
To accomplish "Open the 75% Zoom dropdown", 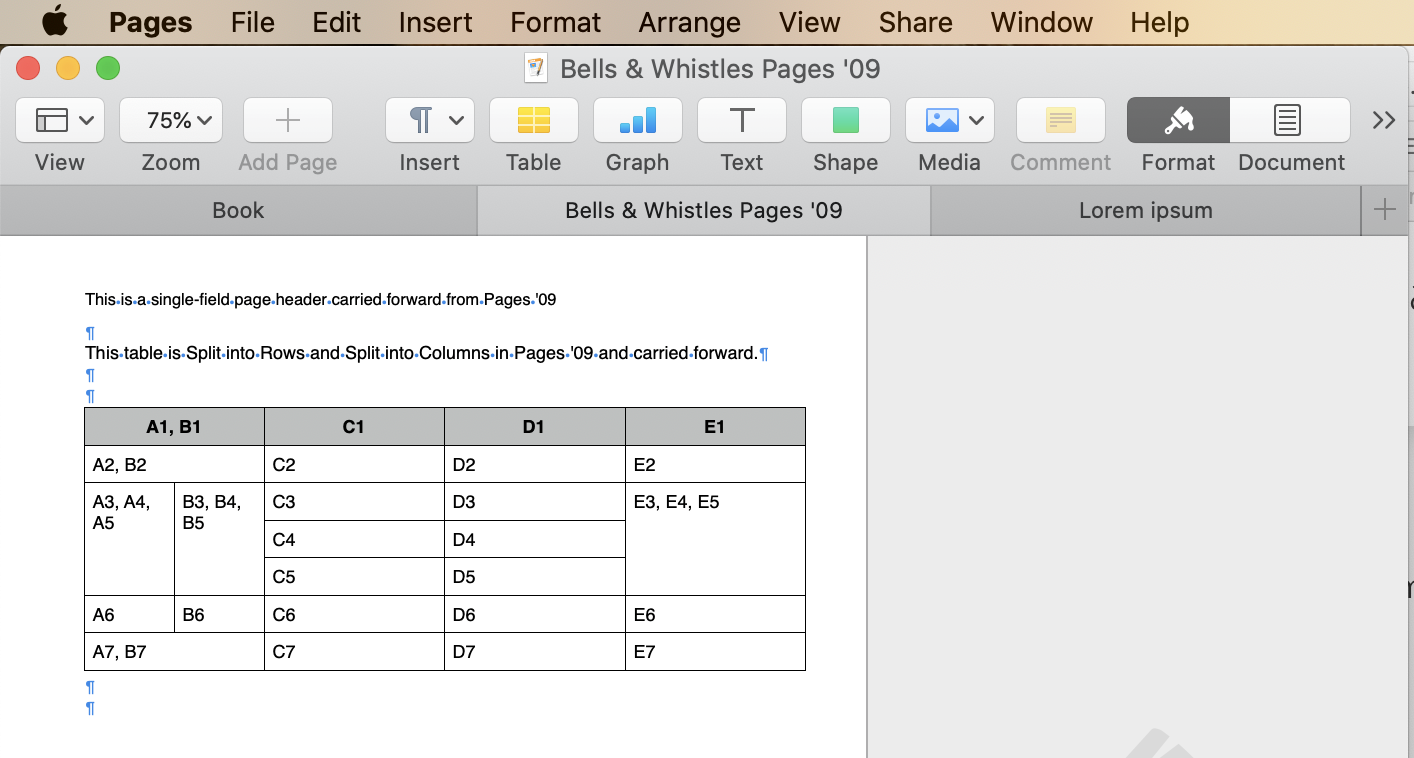I will (x=171, y=121).
